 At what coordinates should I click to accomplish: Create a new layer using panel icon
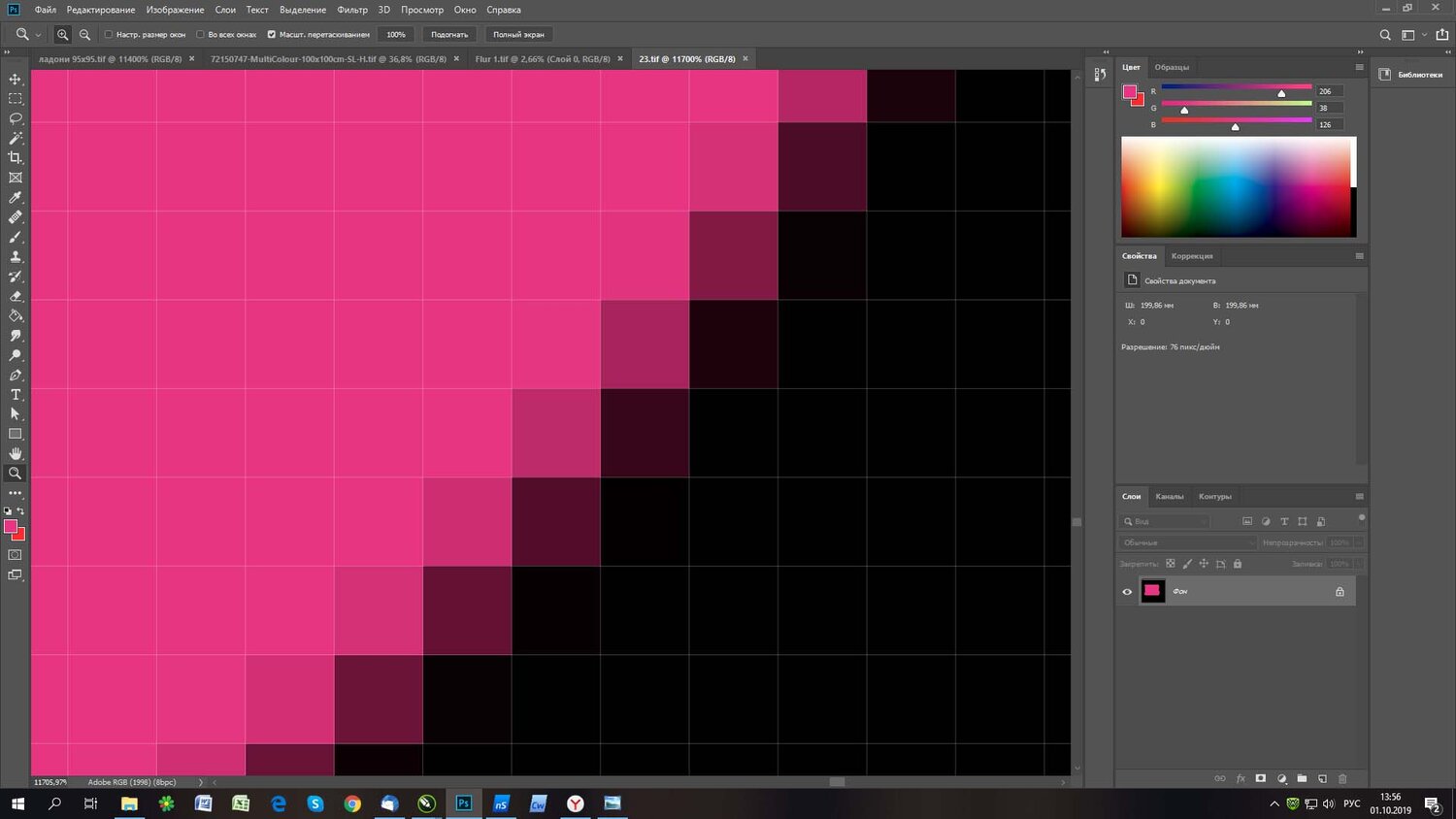tap(1322, 778)
